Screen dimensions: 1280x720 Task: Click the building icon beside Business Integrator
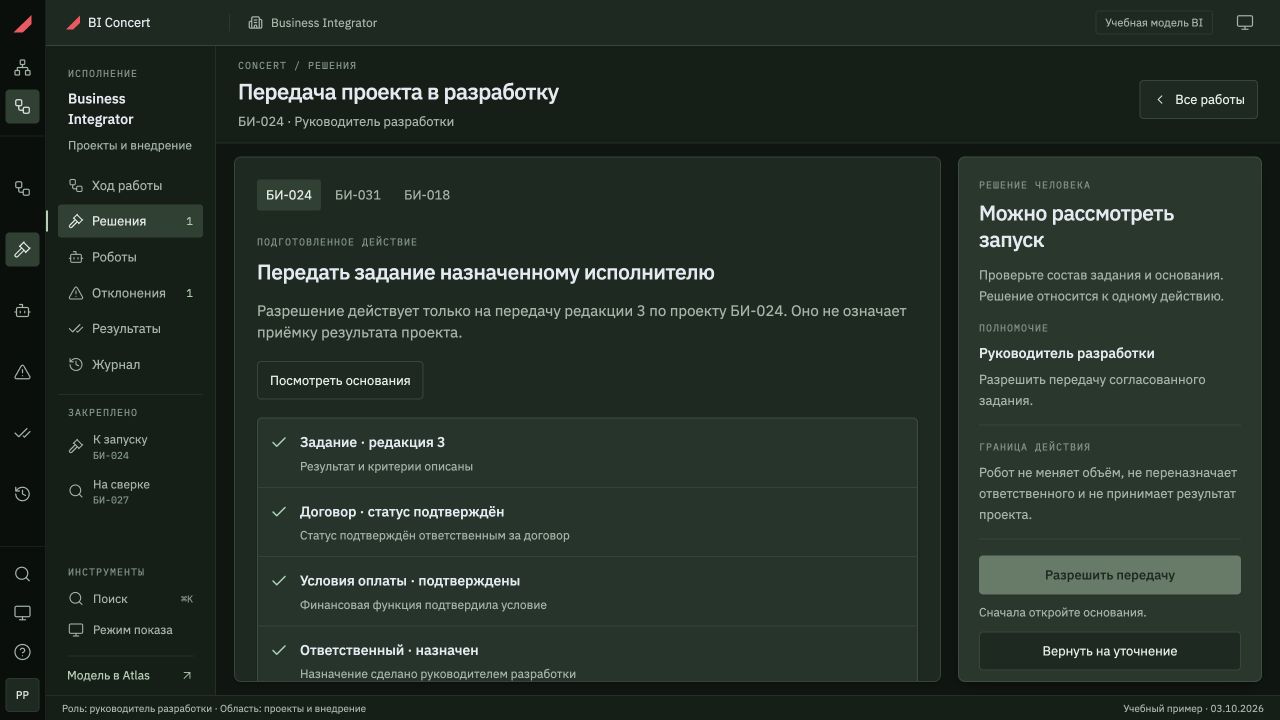(255, 22)
